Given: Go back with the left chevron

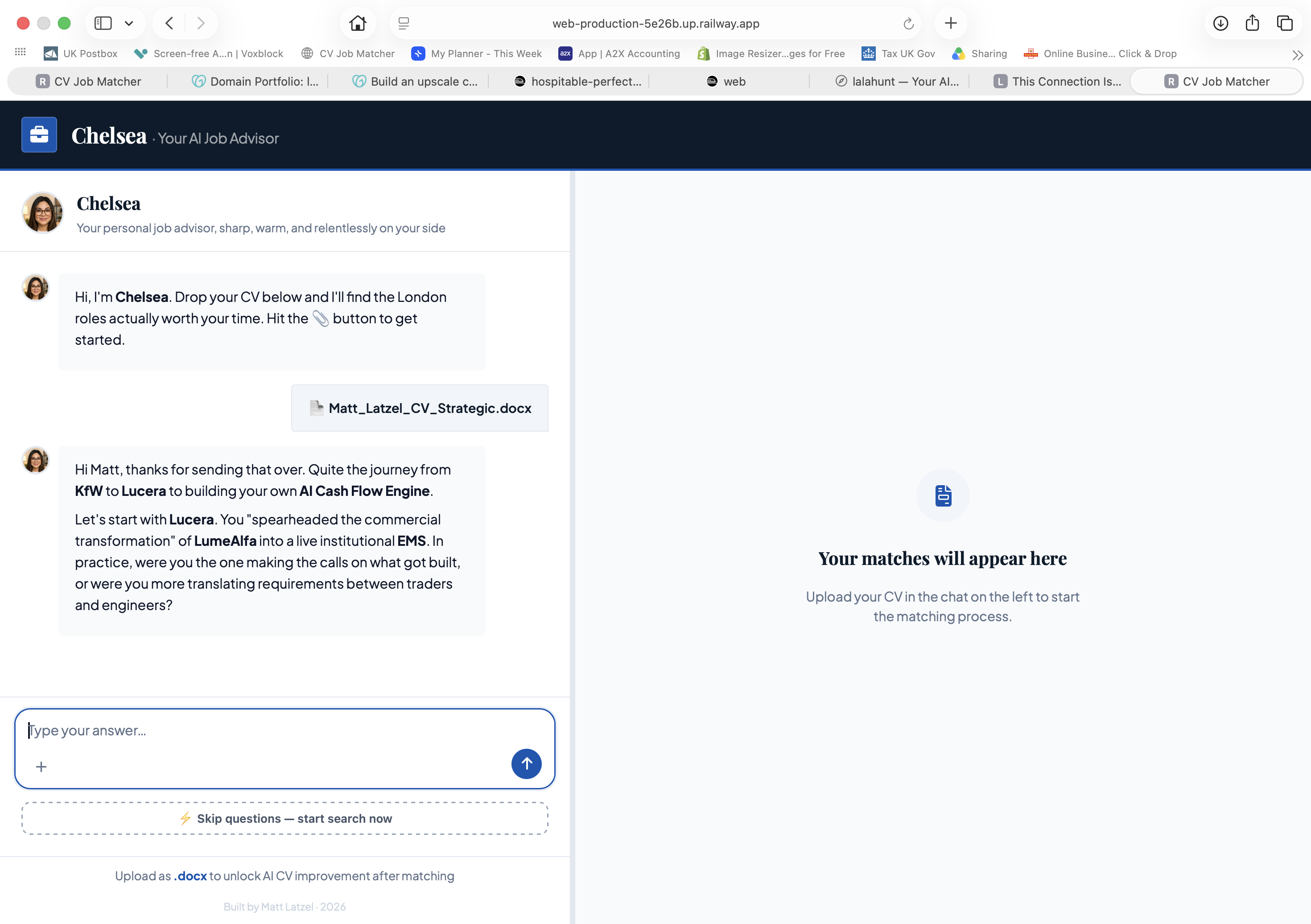Looking at the screenshot, I should pyautogui.click(x=169, y=24).
